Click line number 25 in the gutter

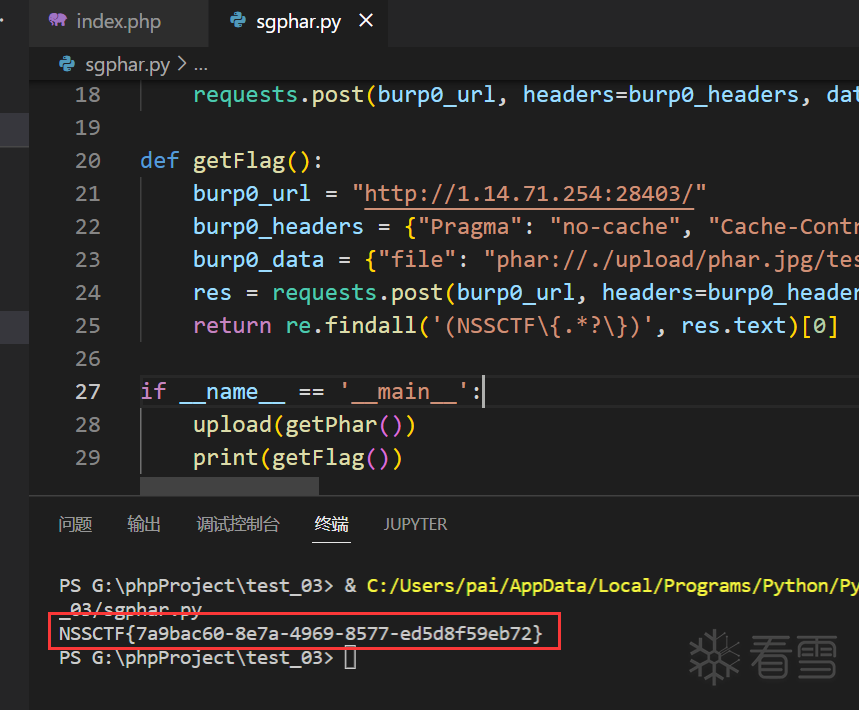point(88,326)
